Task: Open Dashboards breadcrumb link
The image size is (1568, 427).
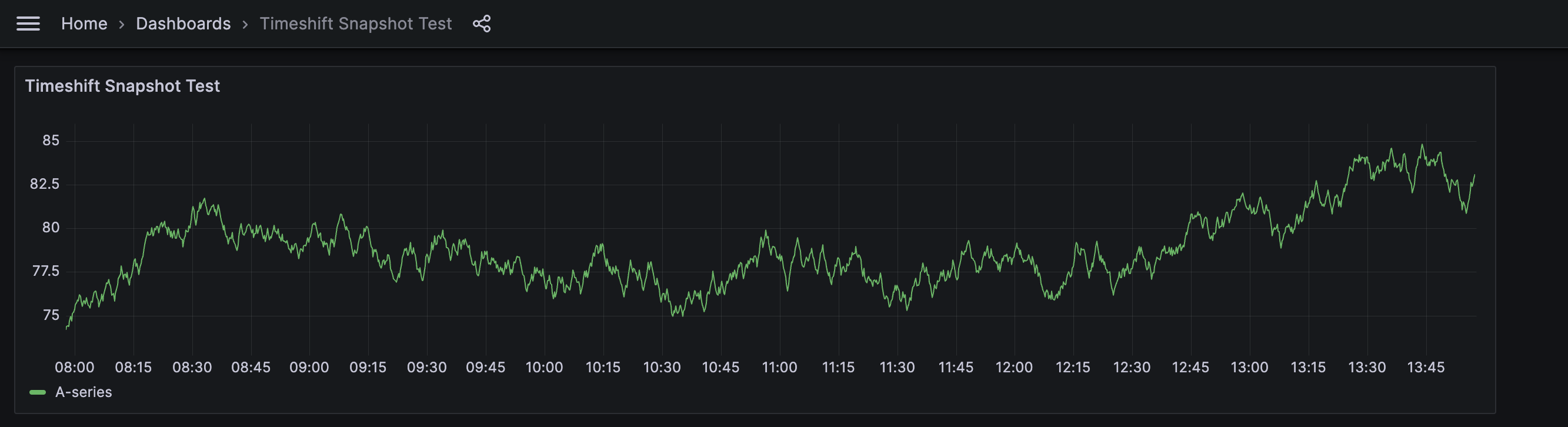Action: [x=184, y=24]
